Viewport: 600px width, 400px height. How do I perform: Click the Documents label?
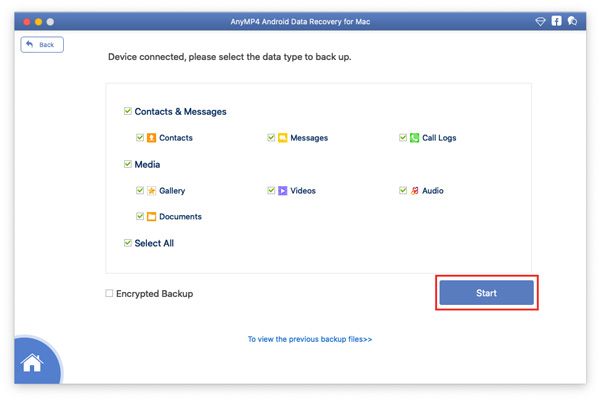[x=180, y=217]
